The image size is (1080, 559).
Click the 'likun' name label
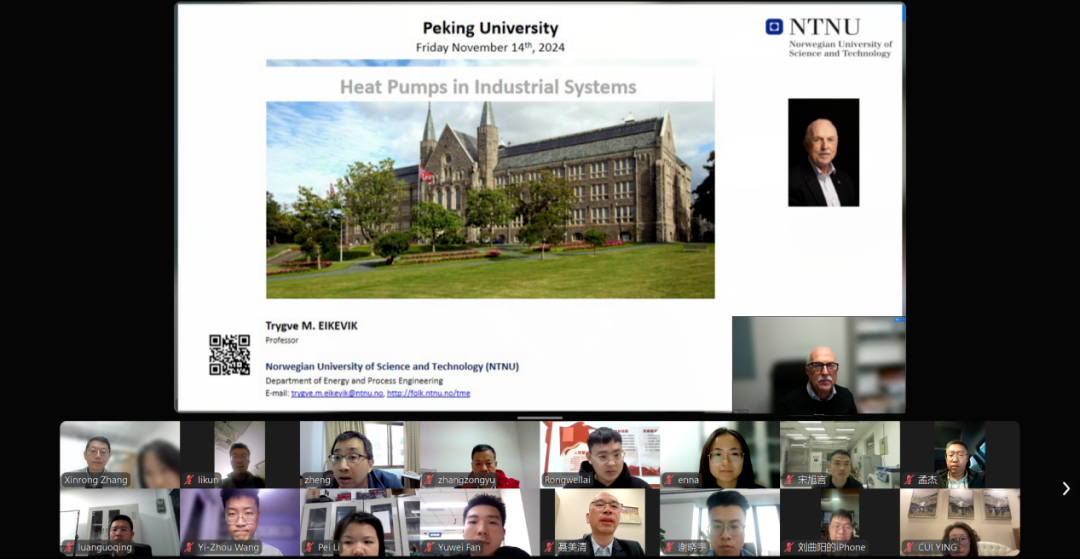[208, 480]
